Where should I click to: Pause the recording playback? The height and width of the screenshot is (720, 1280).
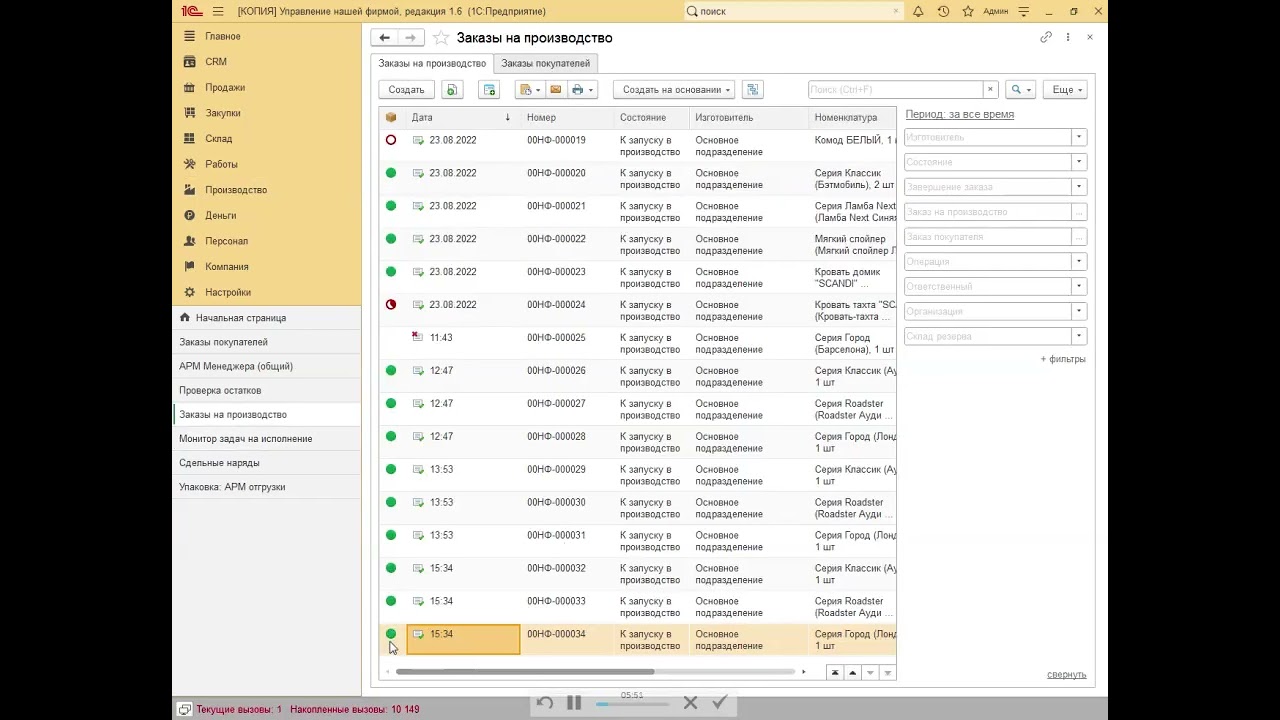574,703
